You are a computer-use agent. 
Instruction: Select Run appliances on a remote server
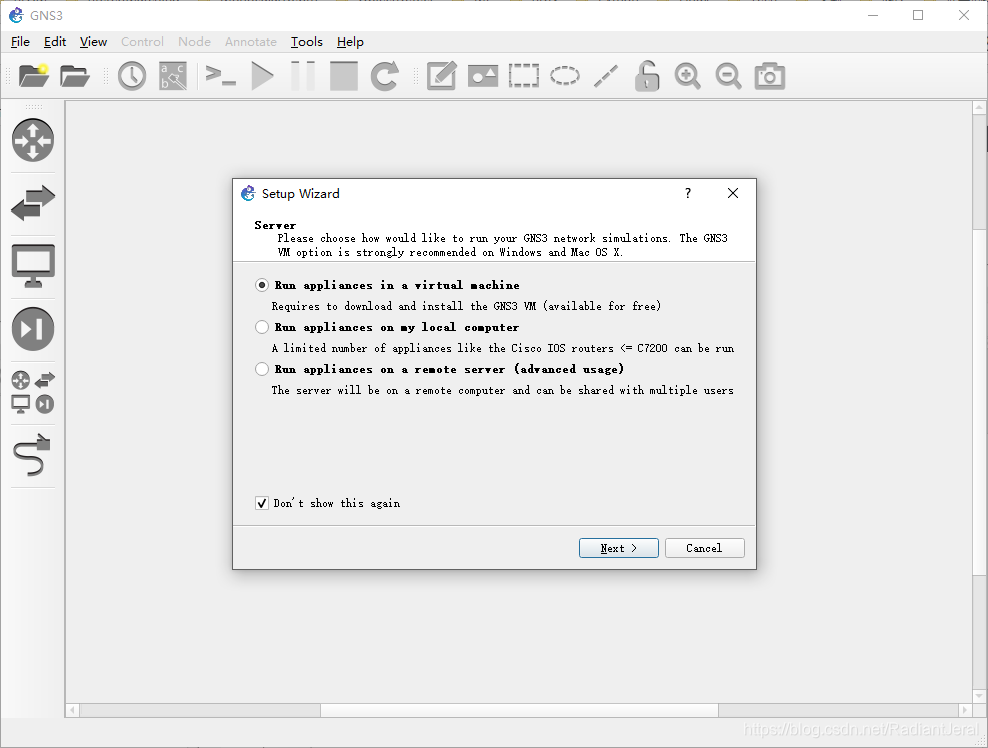pos(439,369)
